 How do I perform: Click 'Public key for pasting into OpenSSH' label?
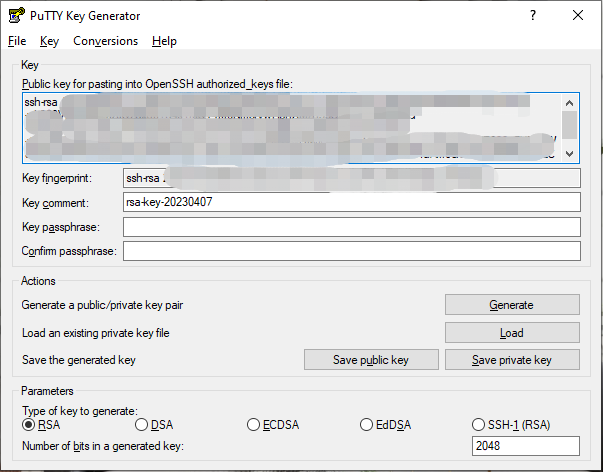(157, 84)
